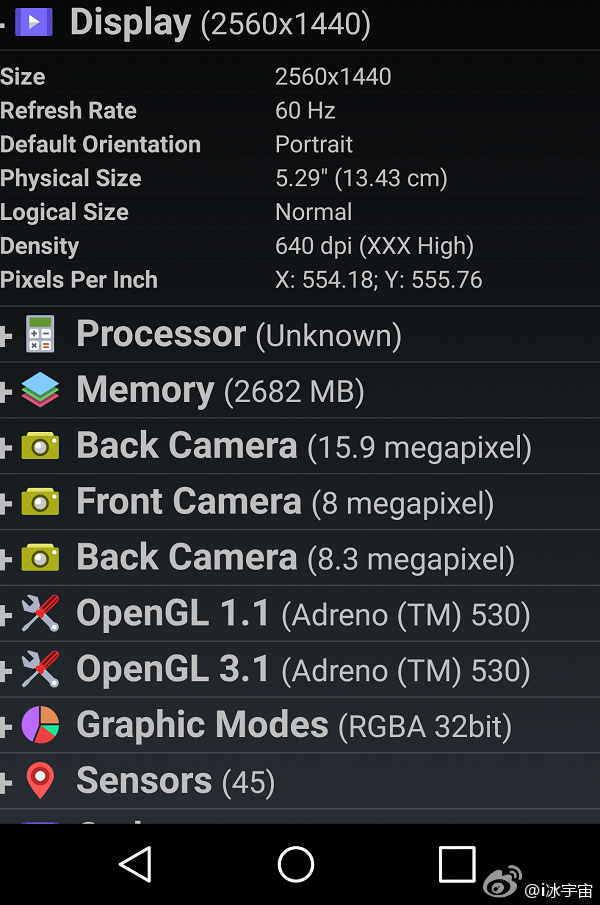The width and height of the screenshot is (600, 905).
Task: Click the calculator icon beside Processor
Action: coord(40,334)
